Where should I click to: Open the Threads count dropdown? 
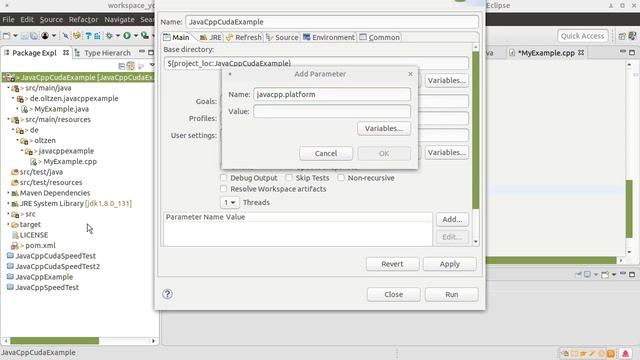click(229, 202)
